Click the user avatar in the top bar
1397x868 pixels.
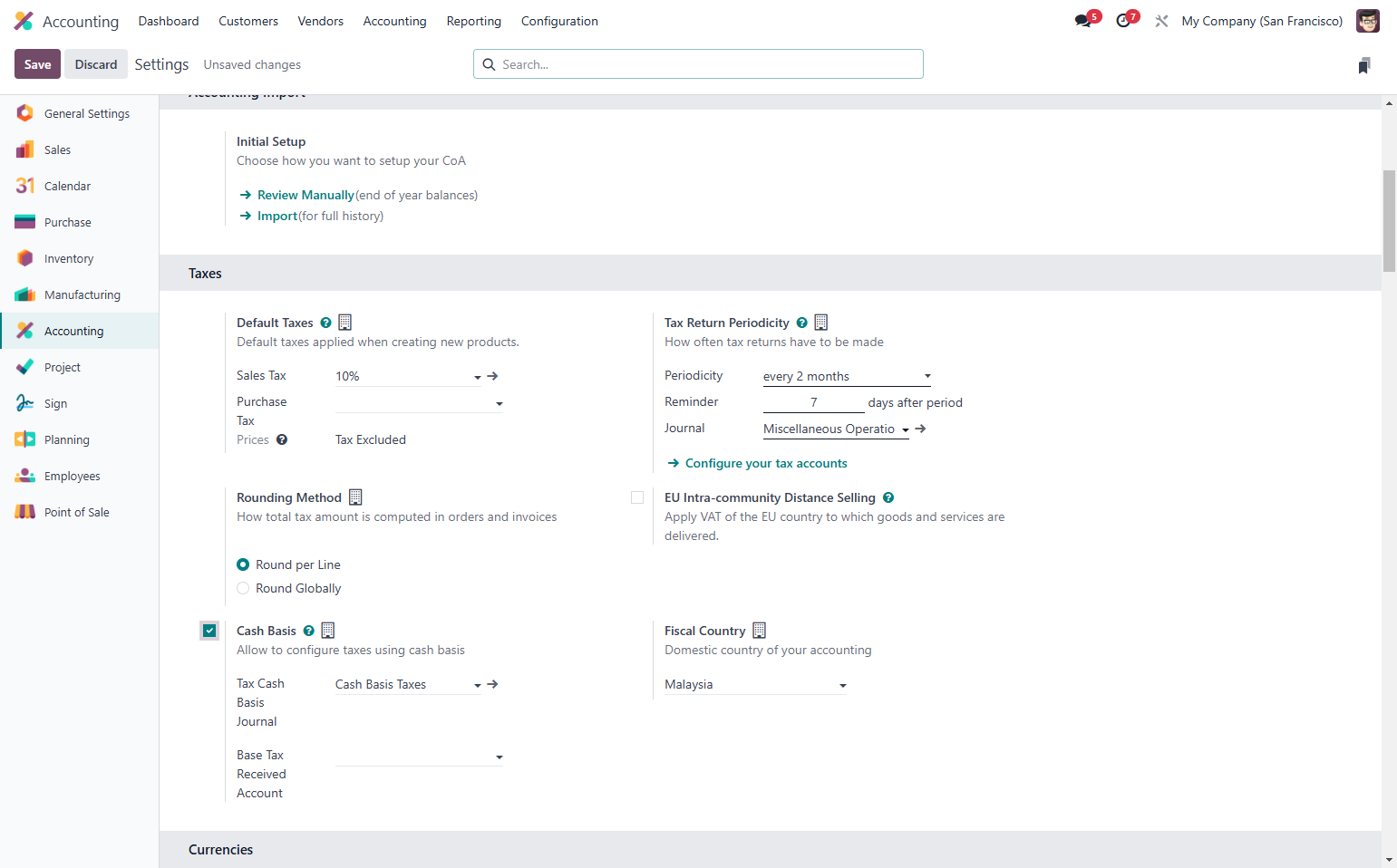(1367, 21)
